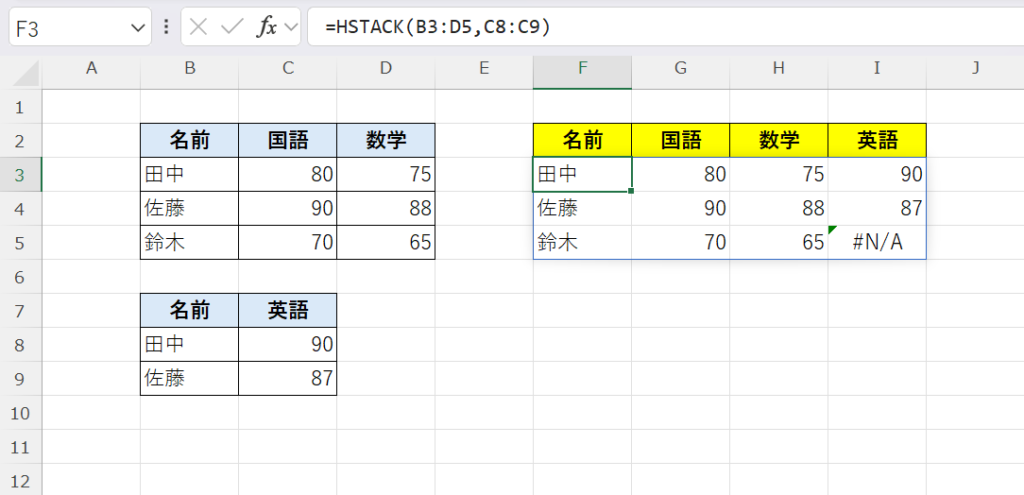The height and width of the screenshot is (495, 1024).
Task: Select column F header
Action: (x=582, y=69)
